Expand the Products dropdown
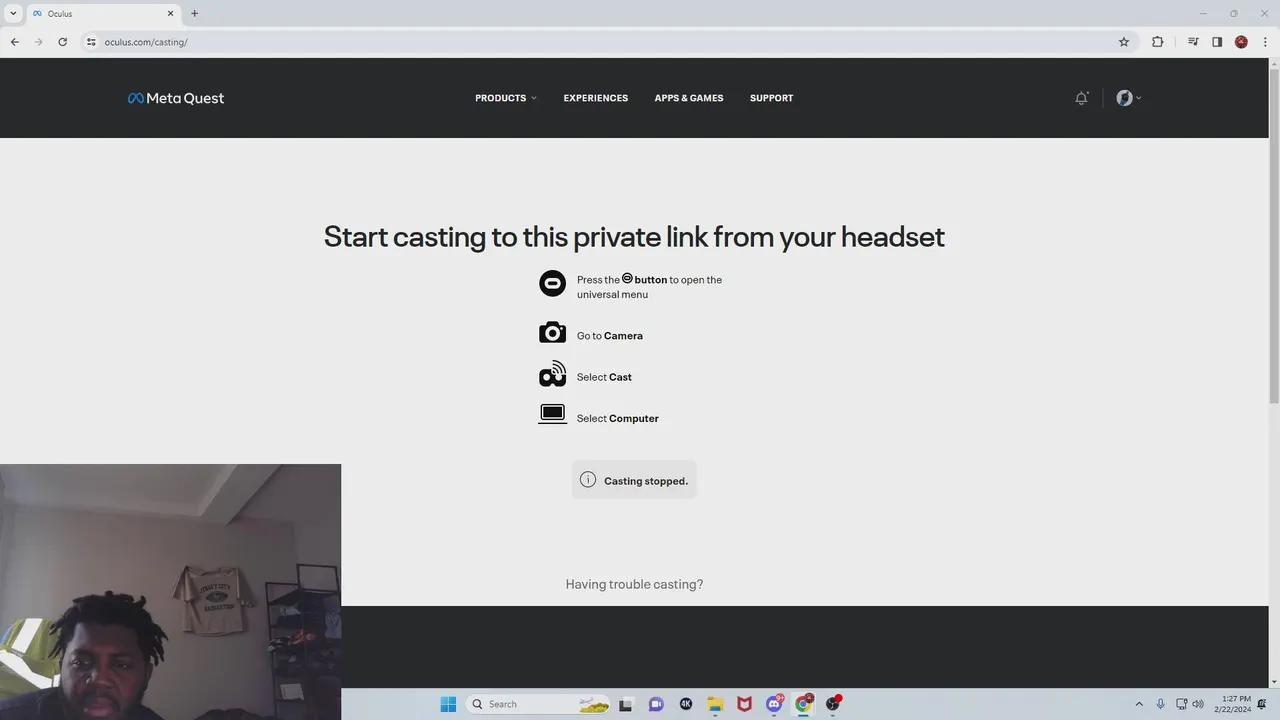The width and height of the screenshot is (1280, 720). pyautogui.click(x=506, y=98)
